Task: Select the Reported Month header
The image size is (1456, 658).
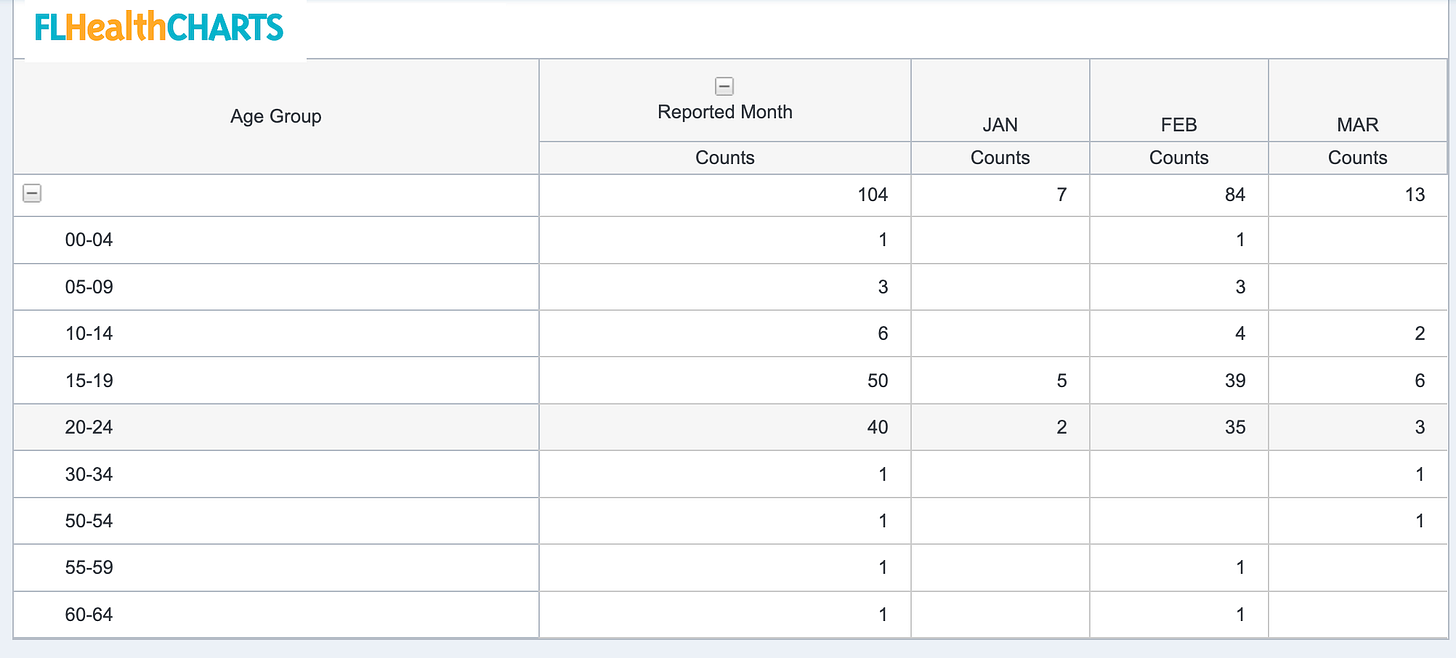Action: click(x=724, y=112)
